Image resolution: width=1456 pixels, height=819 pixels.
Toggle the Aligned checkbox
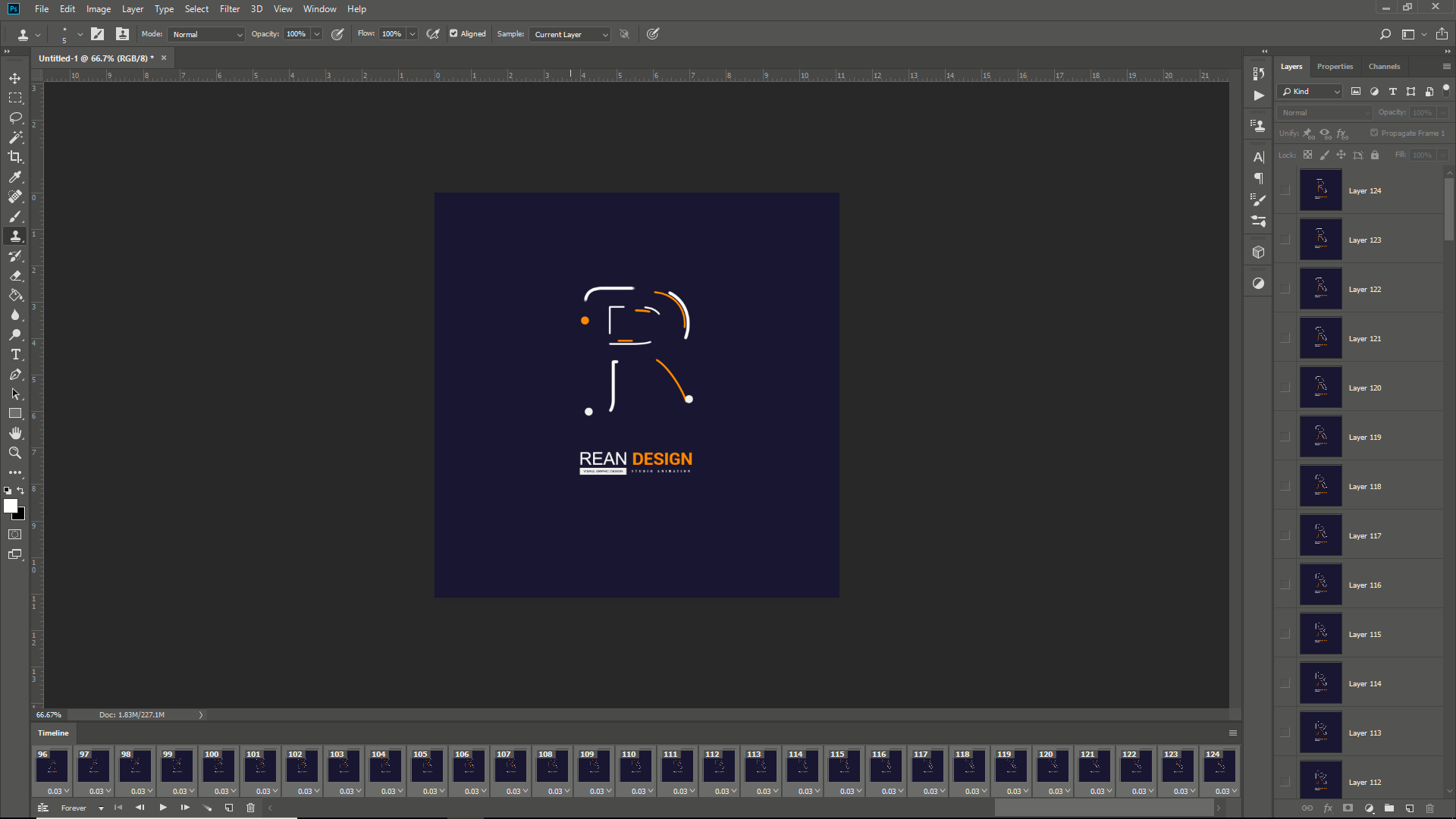pos(453,33)
